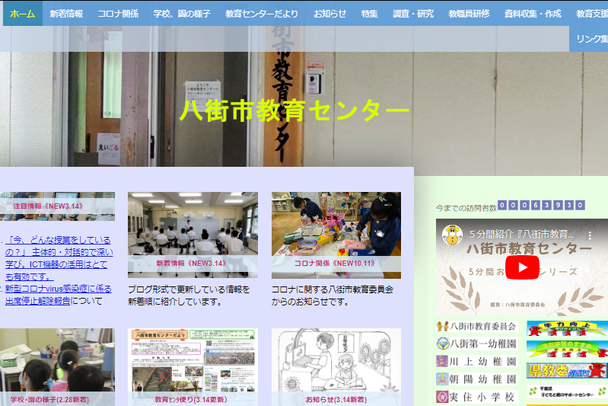The width and height of the screenshot is (608, 406).
Task: Follow the 新型コロナvirus感染症に係る出席停止解除報告 link
Action: (x=58, y=295)
